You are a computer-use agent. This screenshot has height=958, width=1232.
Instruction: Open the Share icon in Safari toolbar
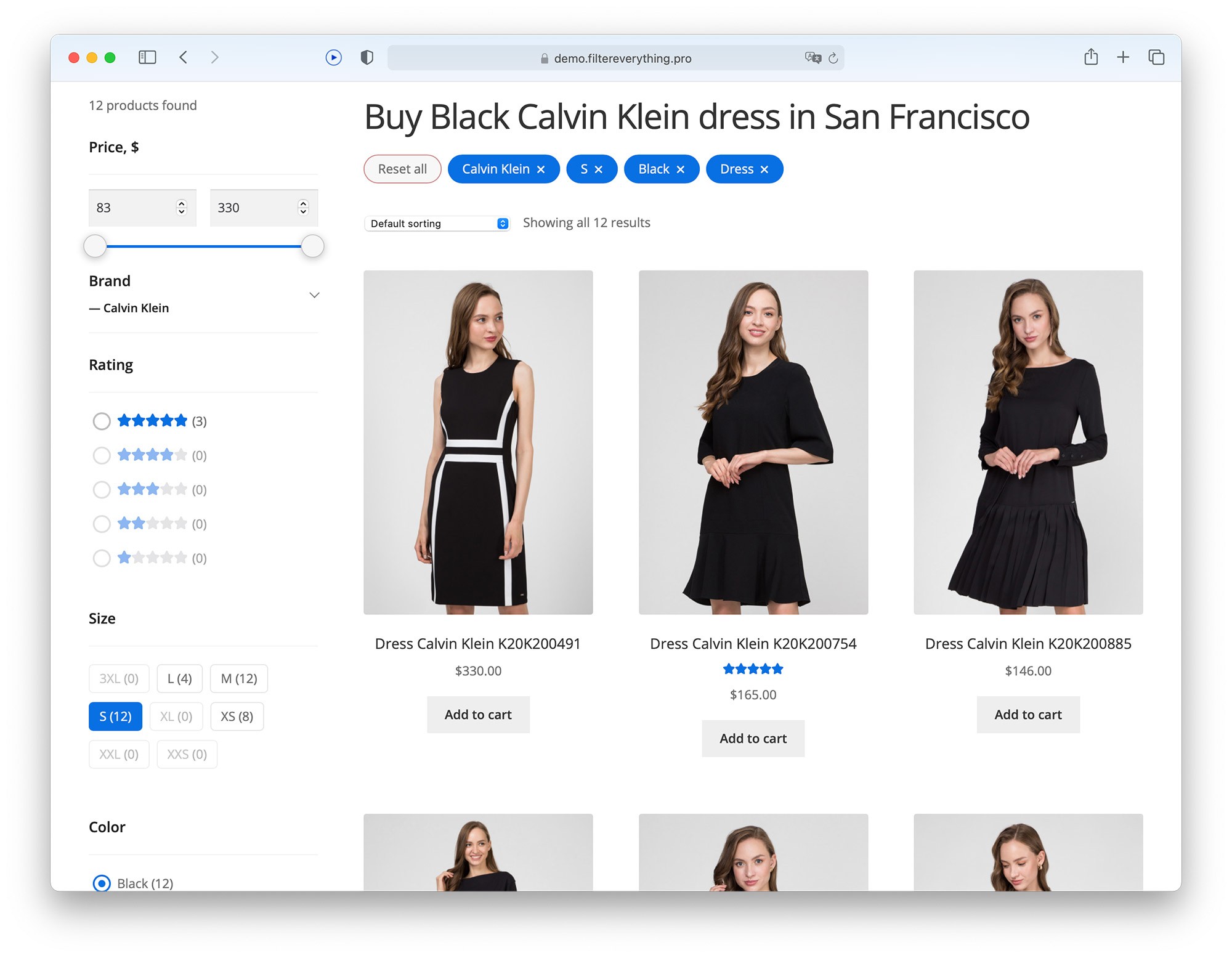1091,57
